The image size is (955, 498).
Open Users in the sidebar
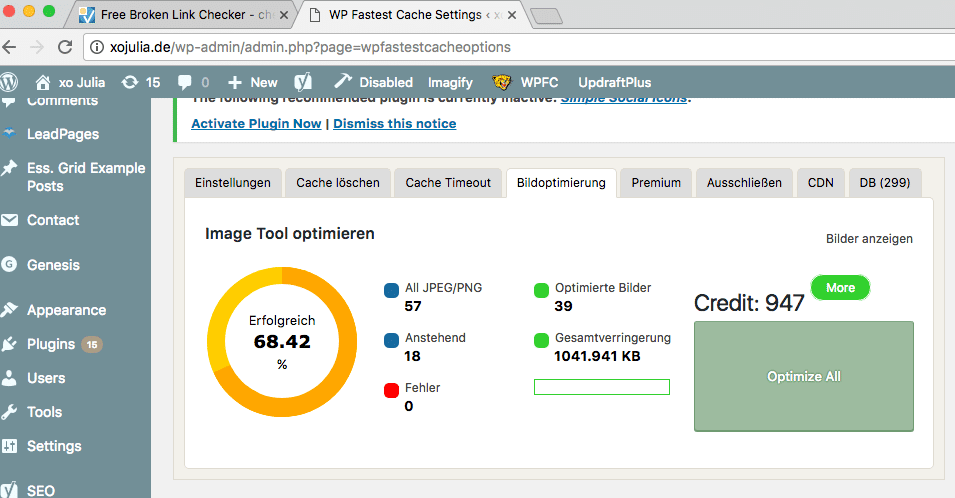(46, 378)
